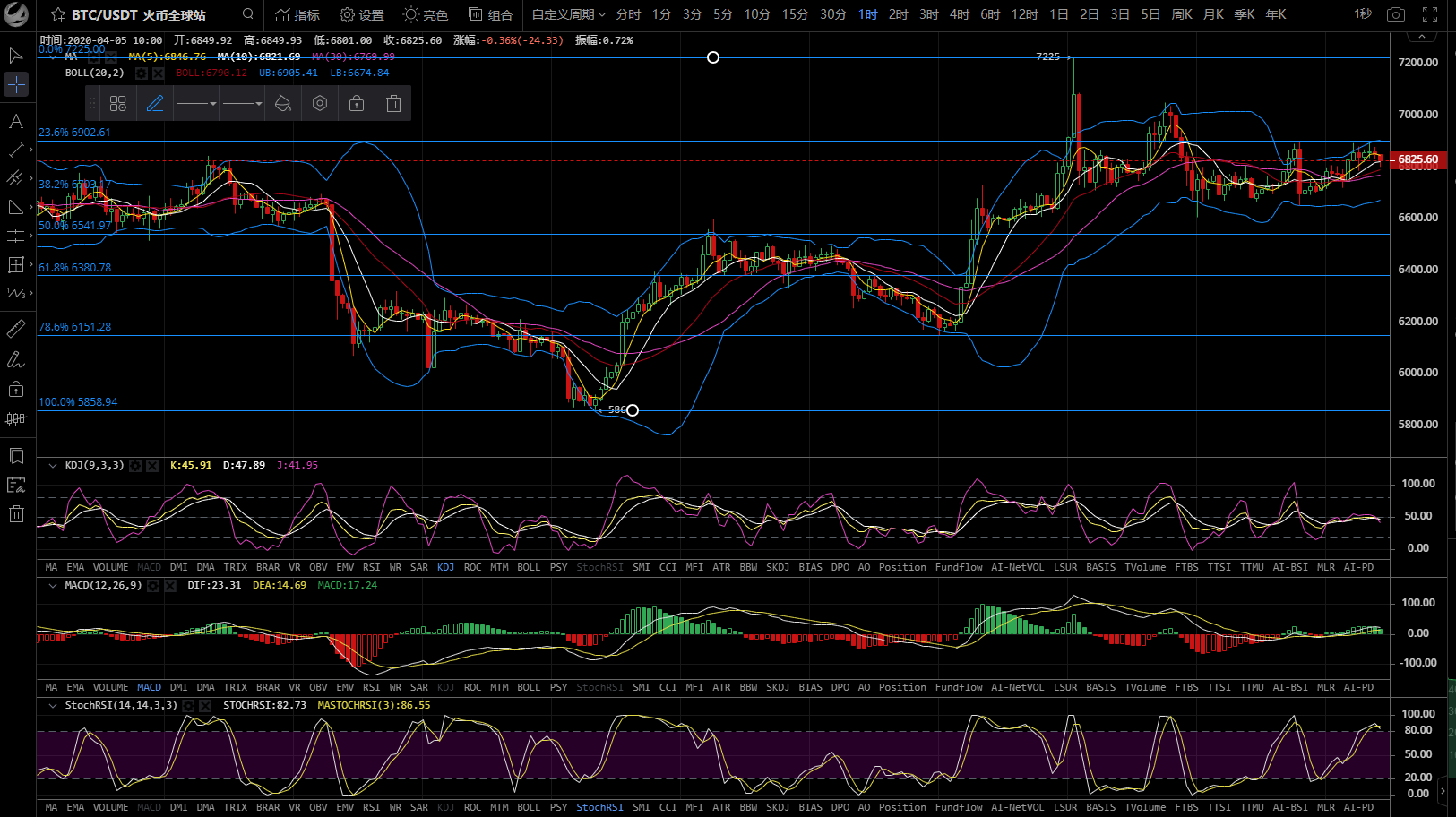Viewport: 1456px width, 817px height.
Task: Click the Fibonacci upper anchor point at 7225
Action: pyautogui.click(x=713, y=57)
